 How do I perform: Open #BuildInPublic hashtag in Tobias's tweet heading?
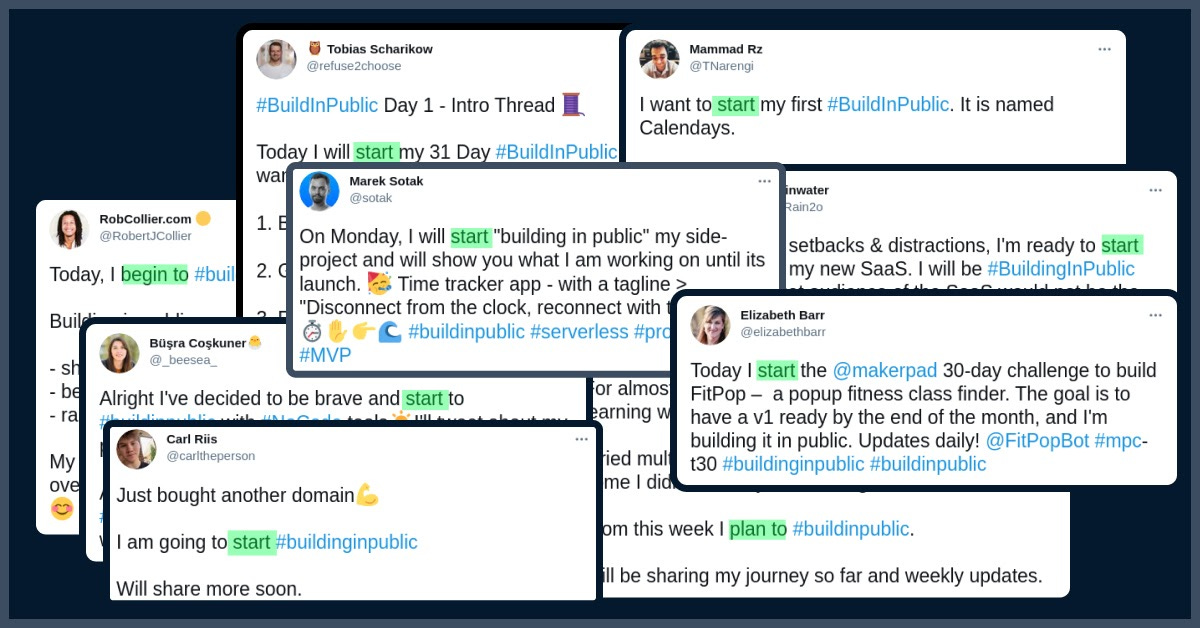coord(318,105)
